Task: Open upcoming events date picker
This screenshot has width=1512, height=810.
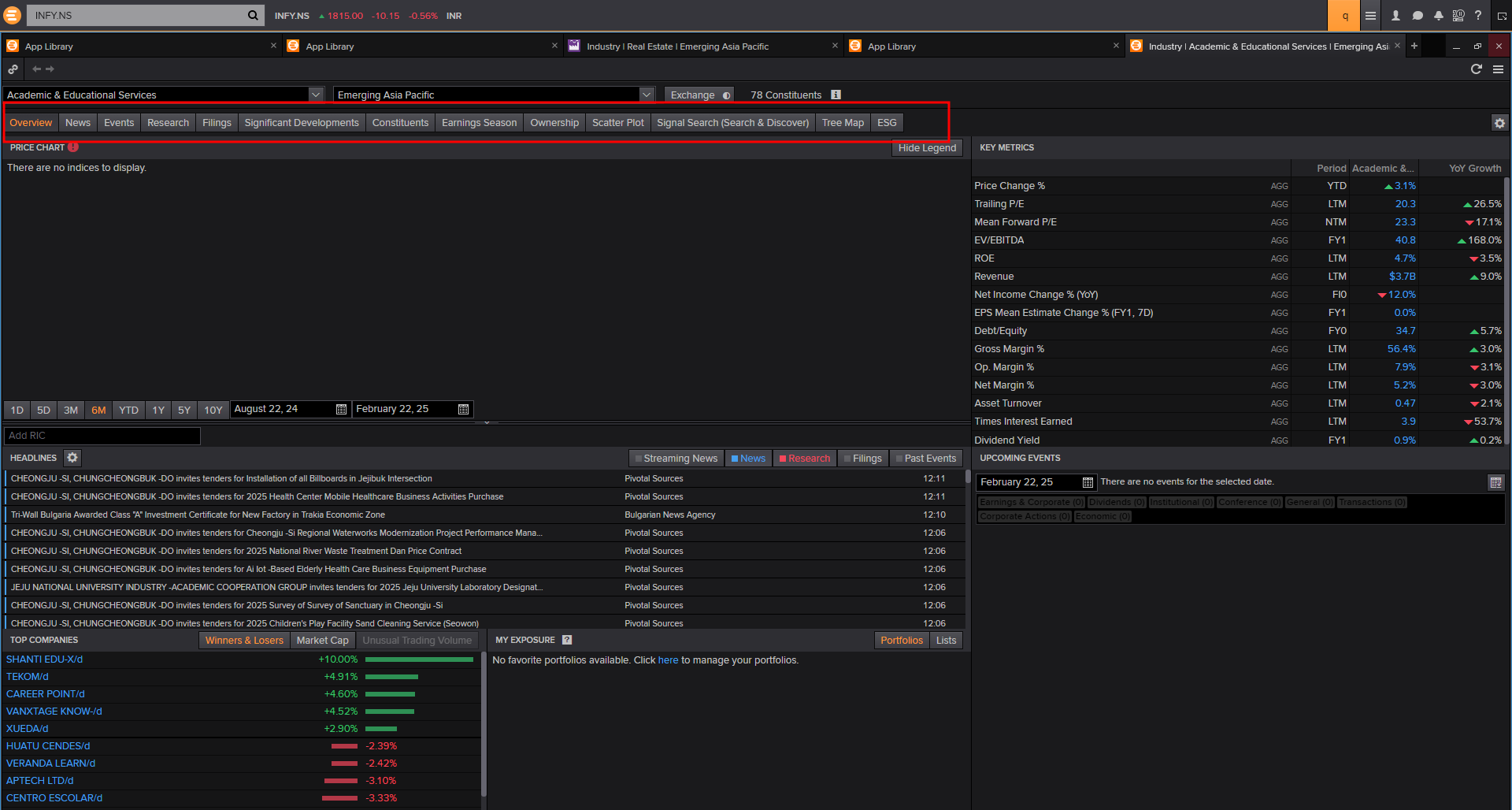Action: point(1088,482)
